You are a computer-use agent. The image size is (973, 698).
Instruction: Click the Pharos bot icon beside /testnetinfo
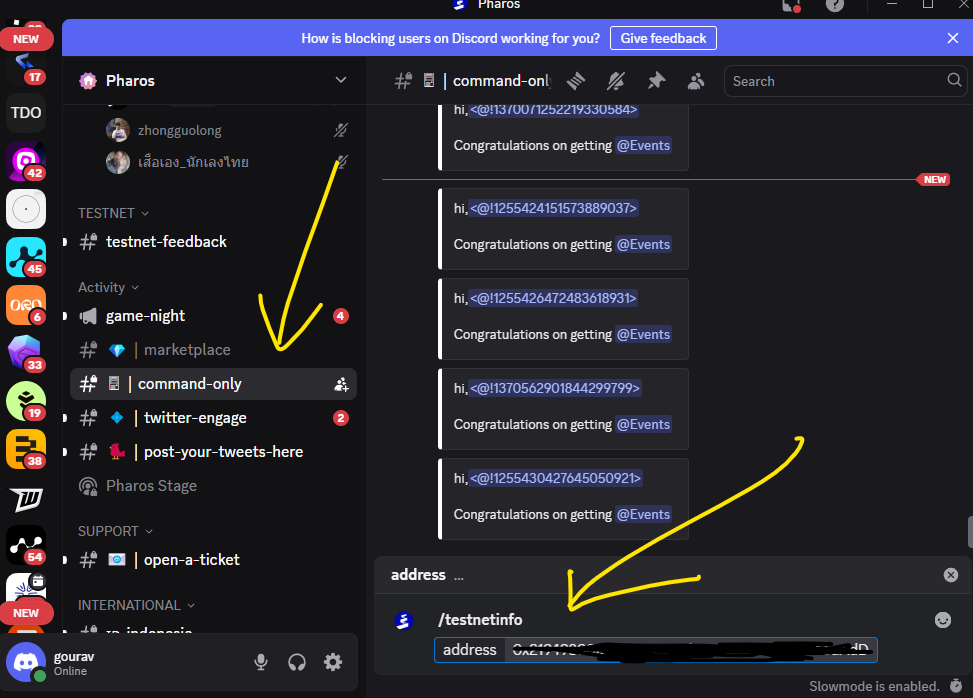pos(403,620)
